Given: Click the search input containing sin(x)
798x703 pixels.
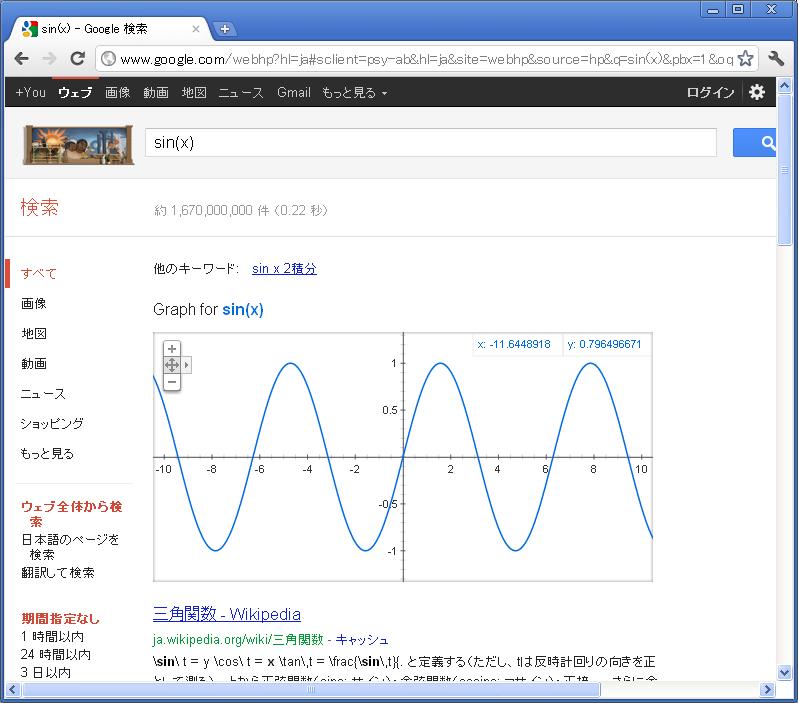Looking at the screenshot, I should pos(430,143).
